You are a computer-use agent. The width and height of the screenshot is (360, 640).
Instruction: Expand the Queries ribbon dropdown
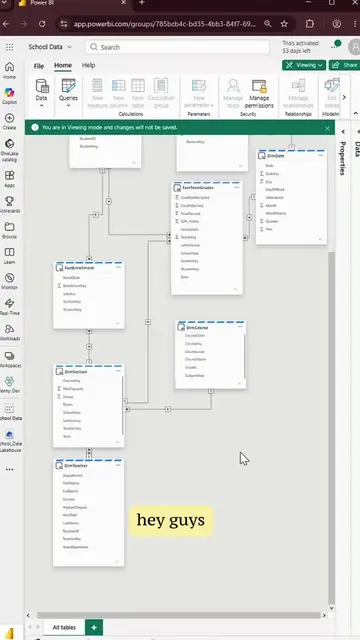coord(68,92)
